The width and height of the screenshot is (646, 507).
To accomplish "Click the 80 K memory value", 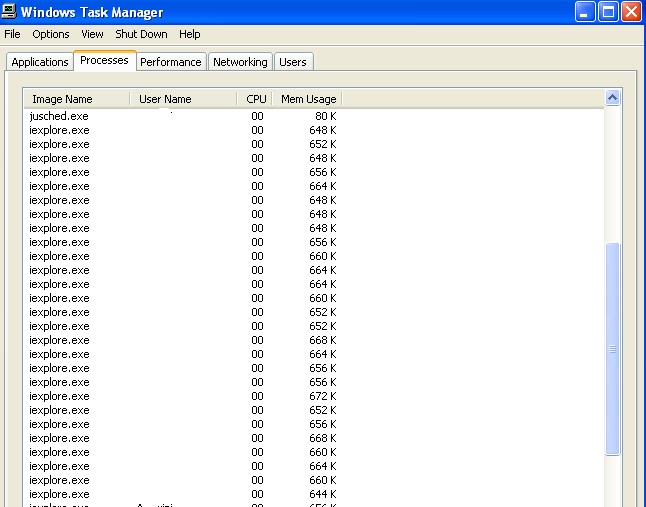I will pos(325,116).
